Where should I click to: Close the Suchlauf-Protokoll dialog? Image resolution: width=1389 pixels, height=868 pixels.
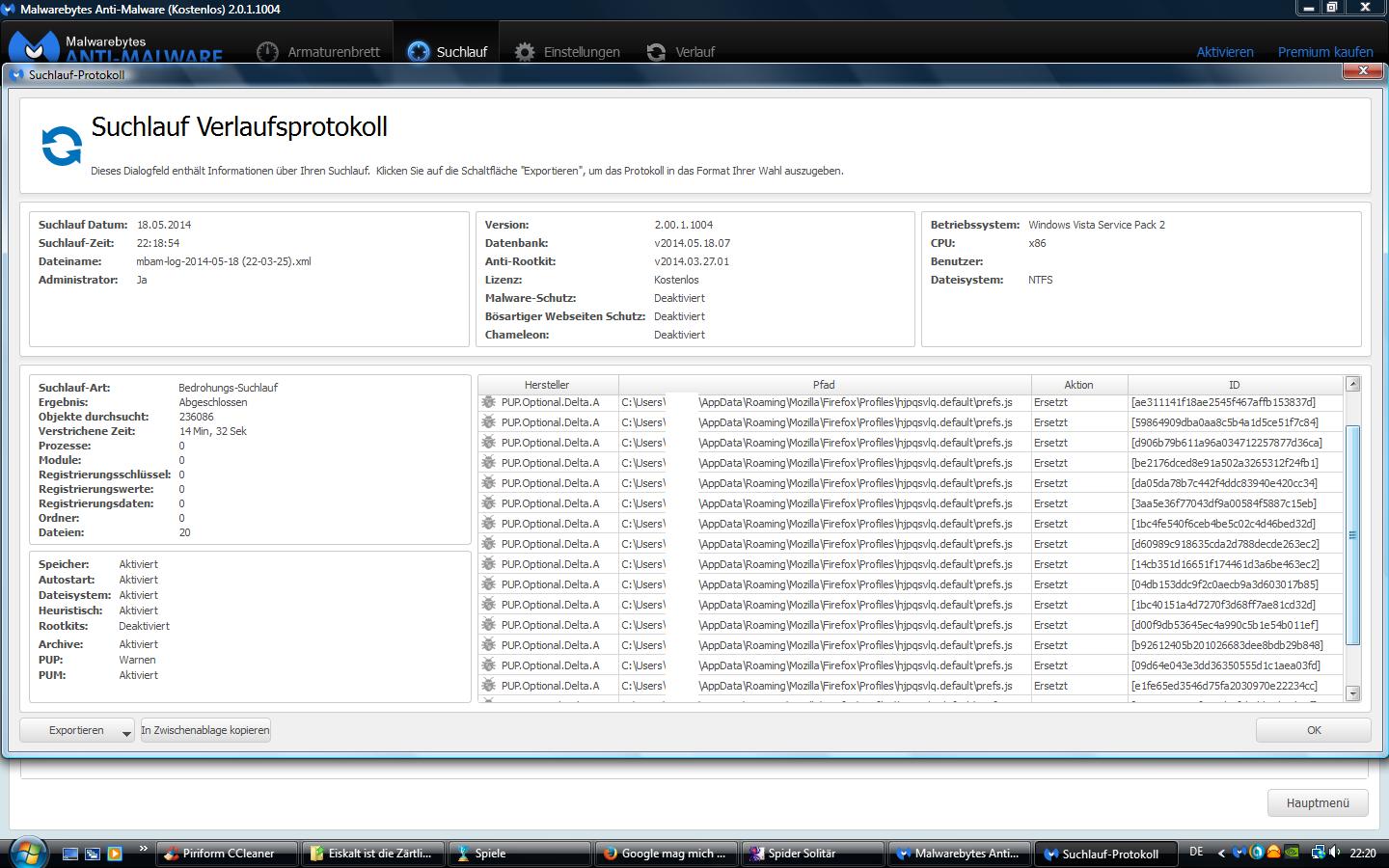pos(1363,70)
